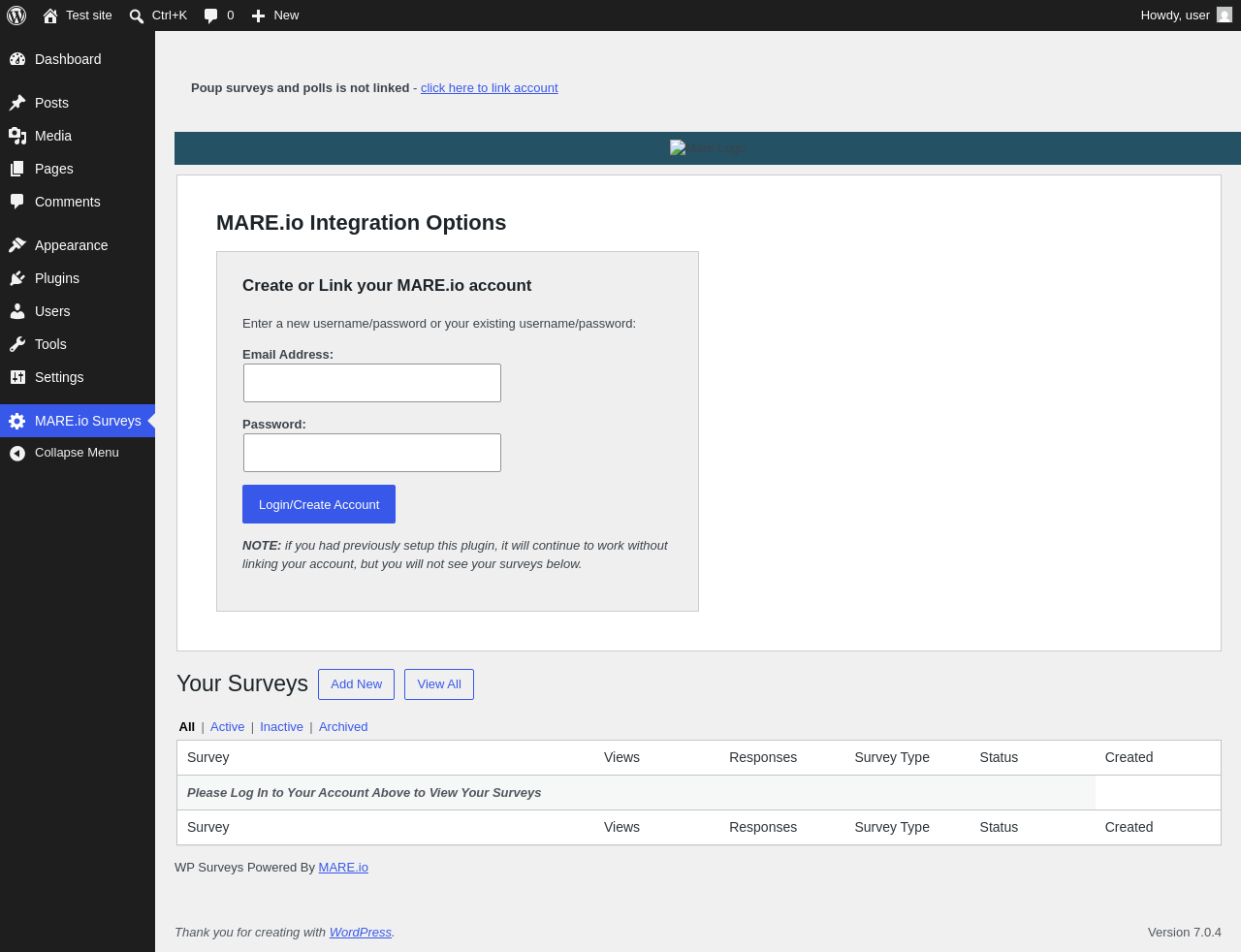Click Login/Create Account button
This screenshot has height=952, width=1241.
click(x=319, y=504)
